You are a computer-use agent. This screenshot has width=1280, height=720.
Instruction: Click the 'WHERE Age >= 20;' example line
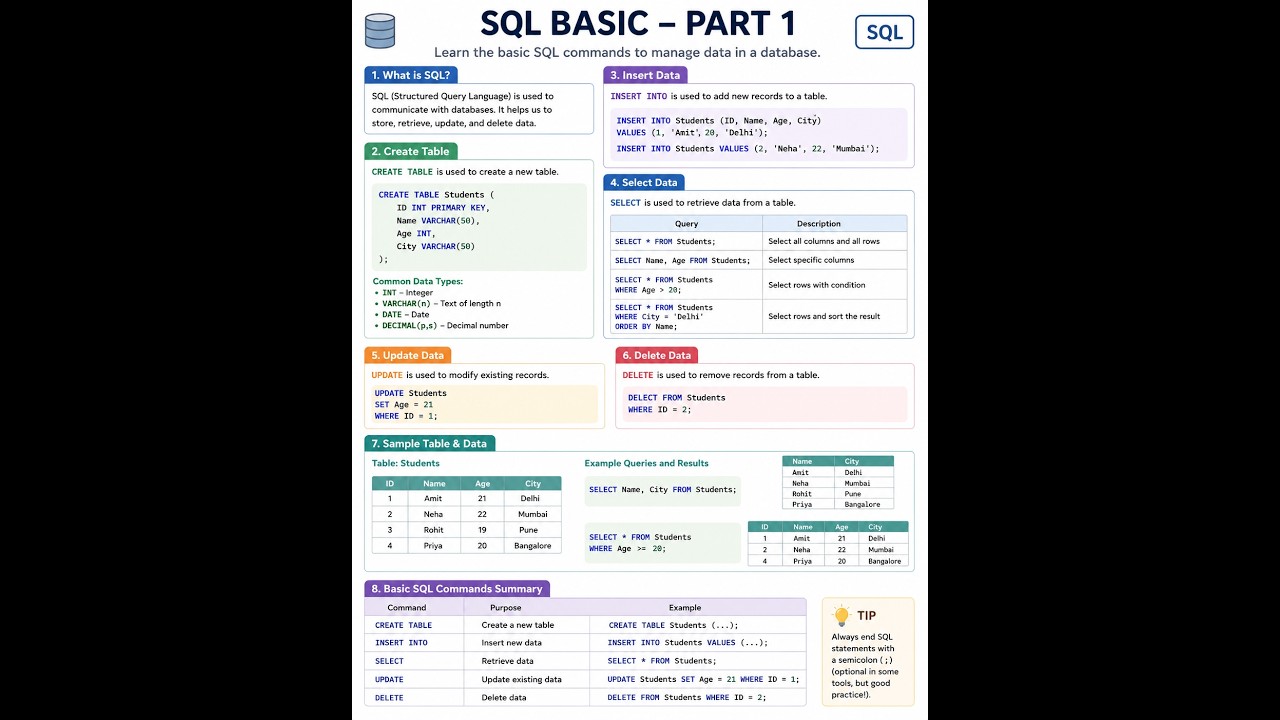(x=627, y=548)
